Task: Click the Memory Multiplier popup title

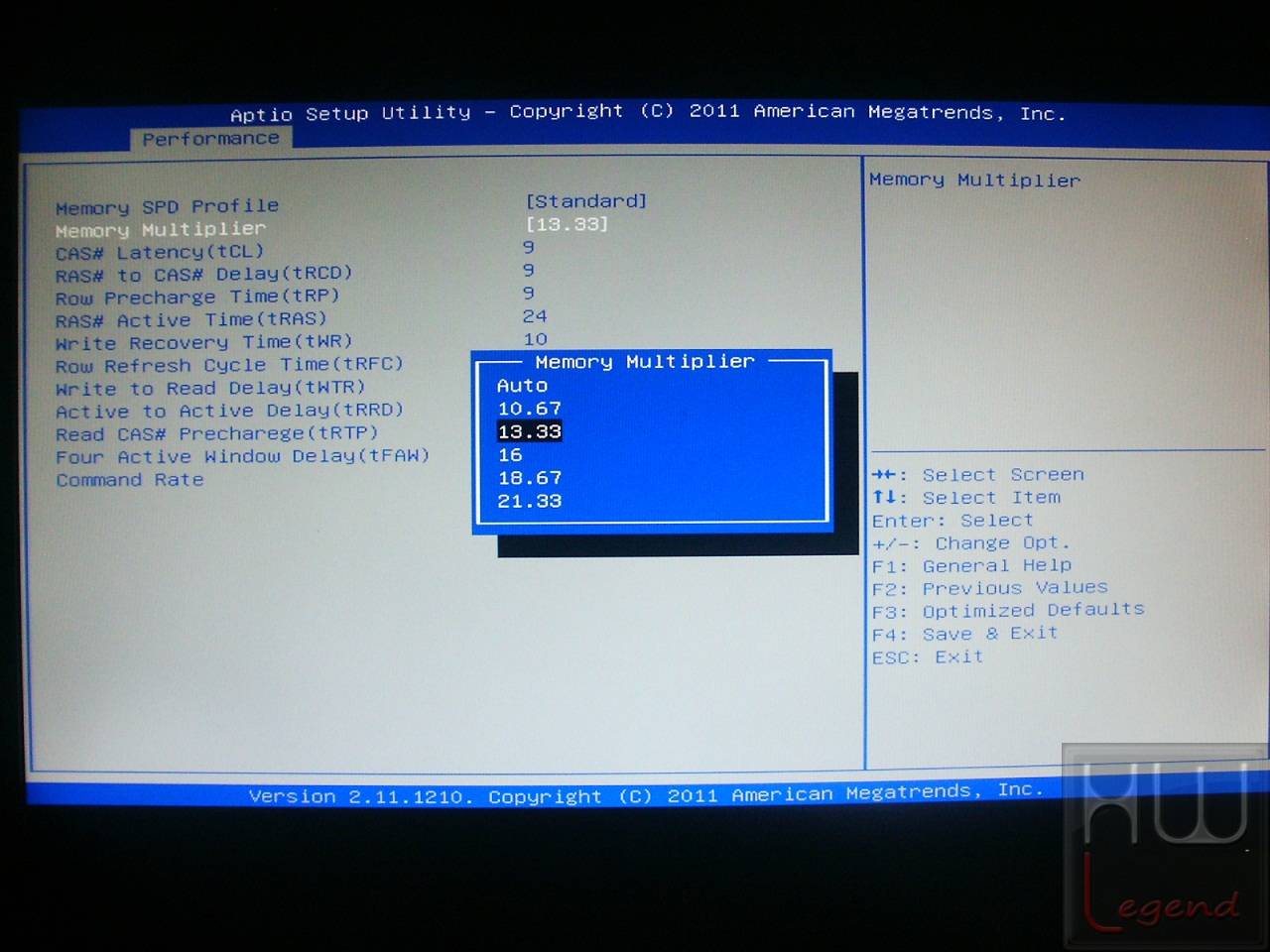Action: [645, 362]
